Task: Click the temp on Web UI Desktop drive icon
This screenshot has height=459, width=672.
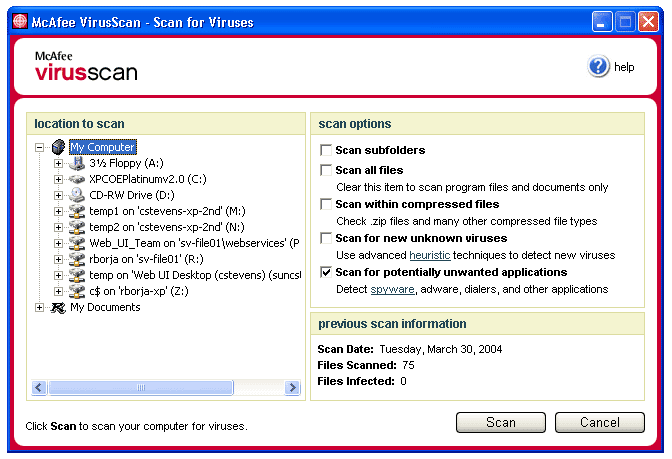Action: coord(77,275)
